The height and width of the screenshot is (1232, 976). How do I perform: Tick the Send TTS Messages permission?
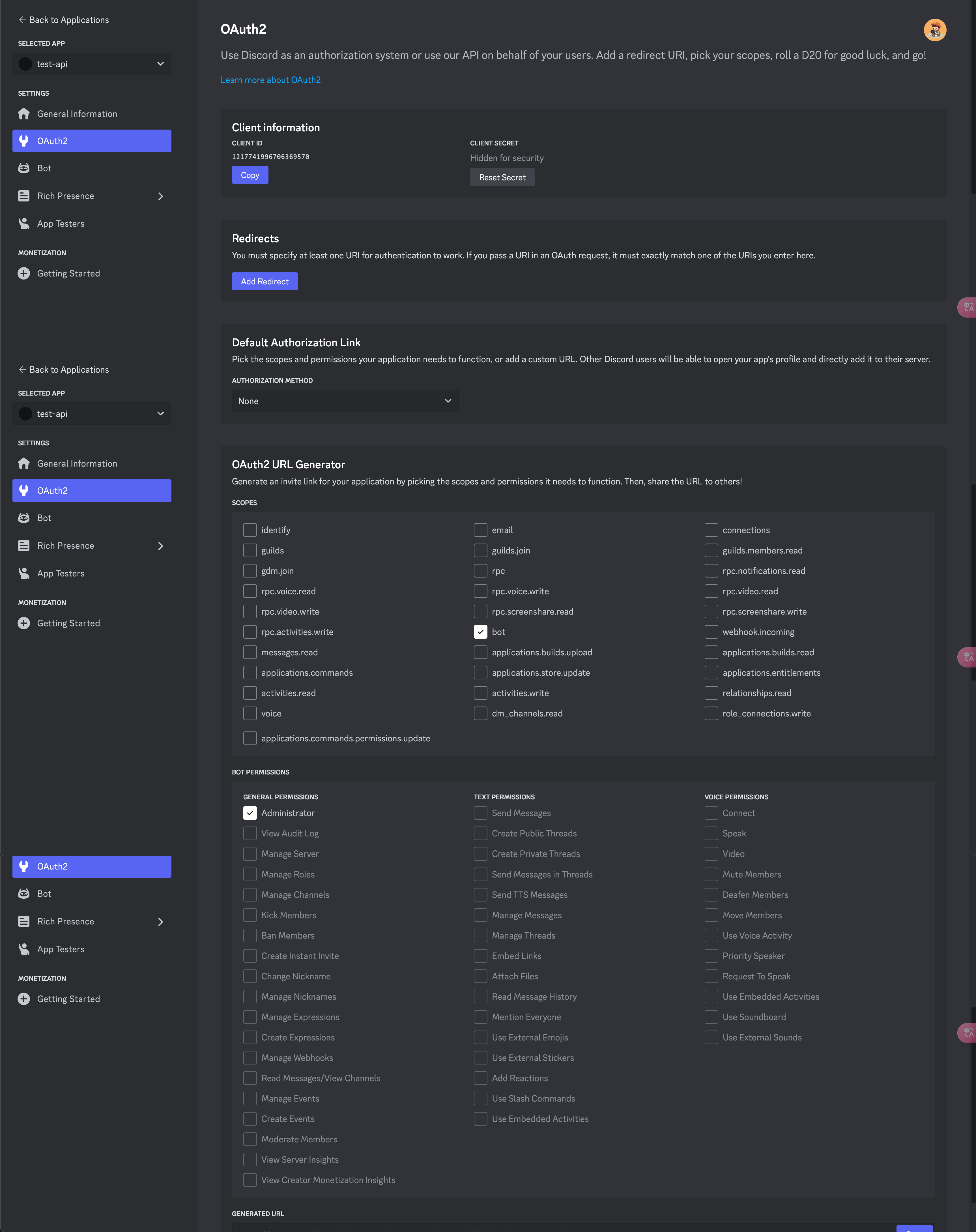[x=481, y=895]
